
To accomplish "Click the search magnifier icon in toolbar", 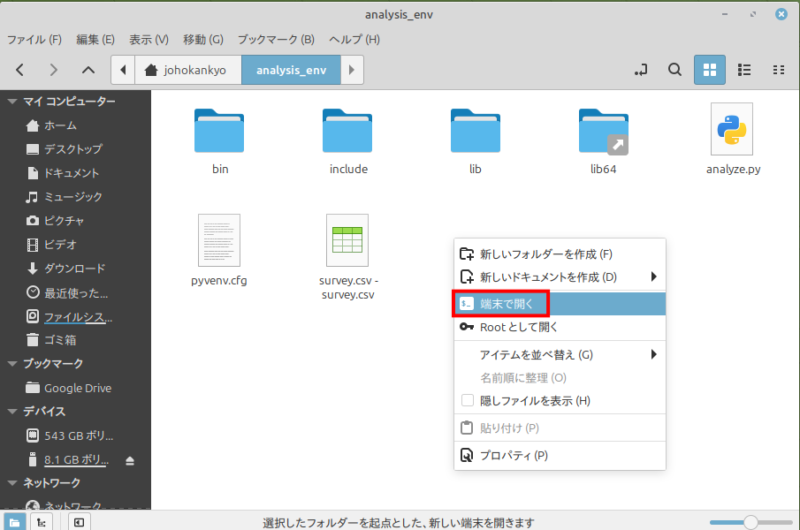I will [675, 70].
